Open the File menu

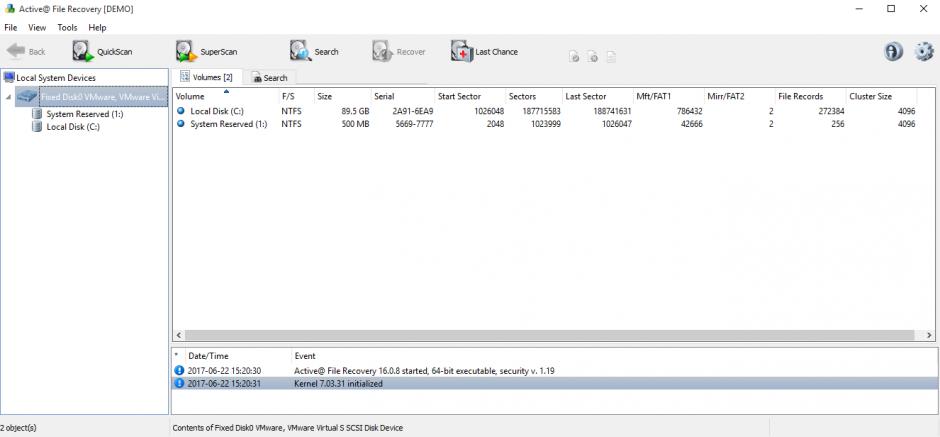[x=11, y=28]
